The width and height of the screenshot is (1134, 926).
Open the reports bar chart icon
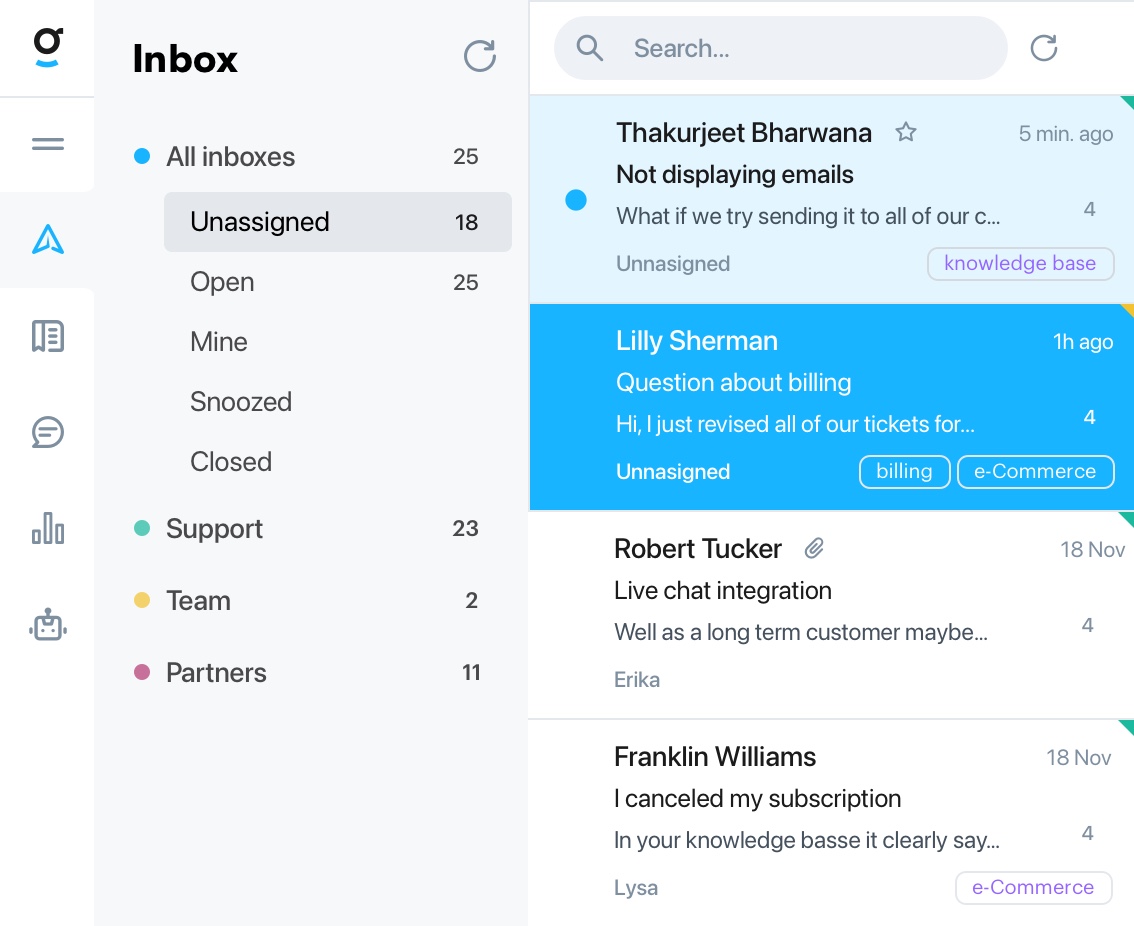pyautogui.click(x=48, y=528)
